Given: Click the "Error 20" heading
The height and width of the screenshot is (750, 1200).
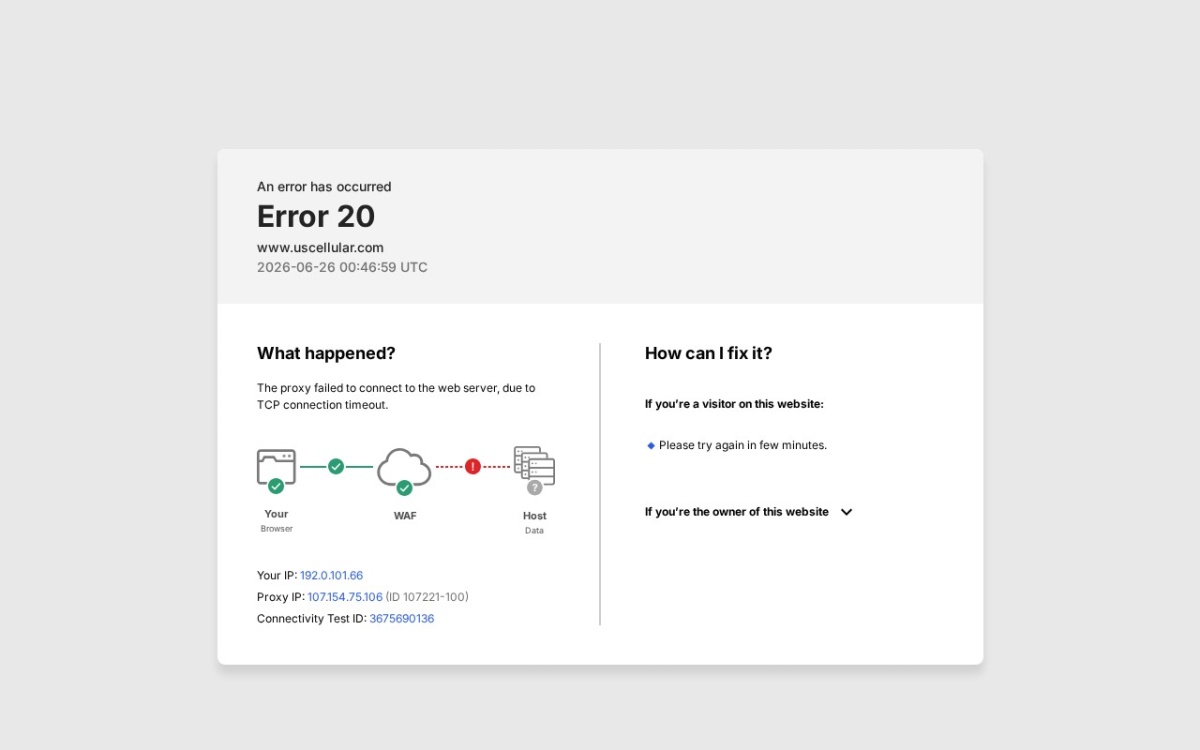Looking at the screenshot, I should 316,216.
